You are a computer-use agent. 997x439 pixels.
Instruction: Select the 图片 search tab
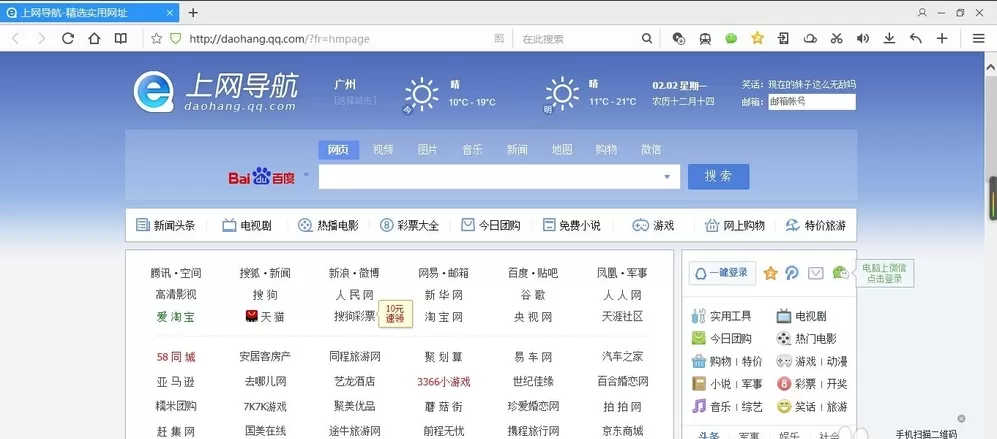coord(427,150)
